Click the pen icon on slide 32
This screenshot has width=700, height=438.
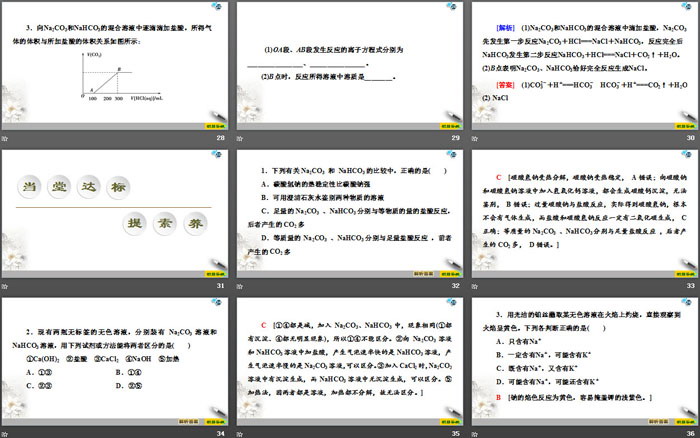point(453,263)
